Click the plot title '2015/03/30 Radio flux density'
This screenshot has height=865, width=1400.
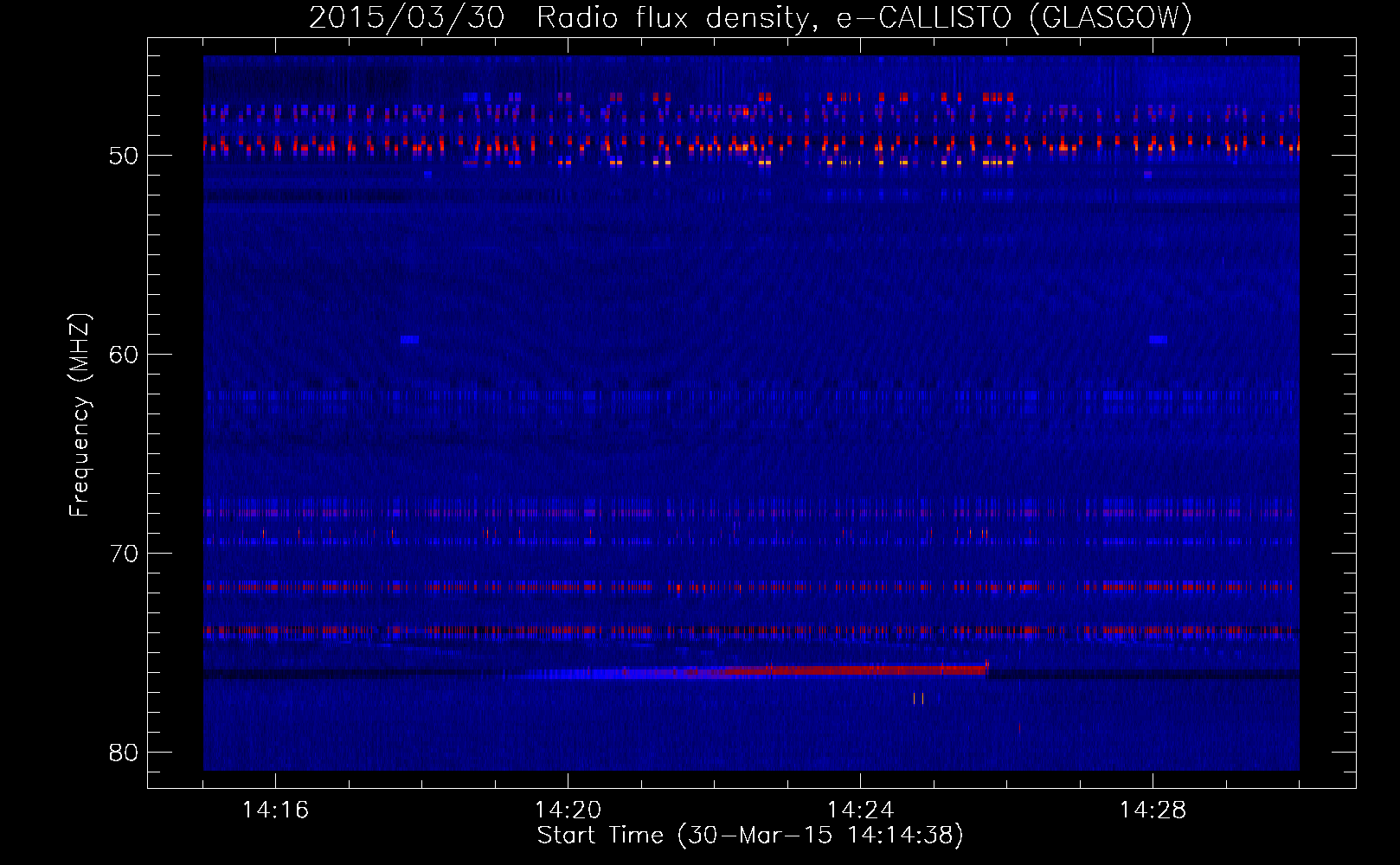[x=750, y=17]
